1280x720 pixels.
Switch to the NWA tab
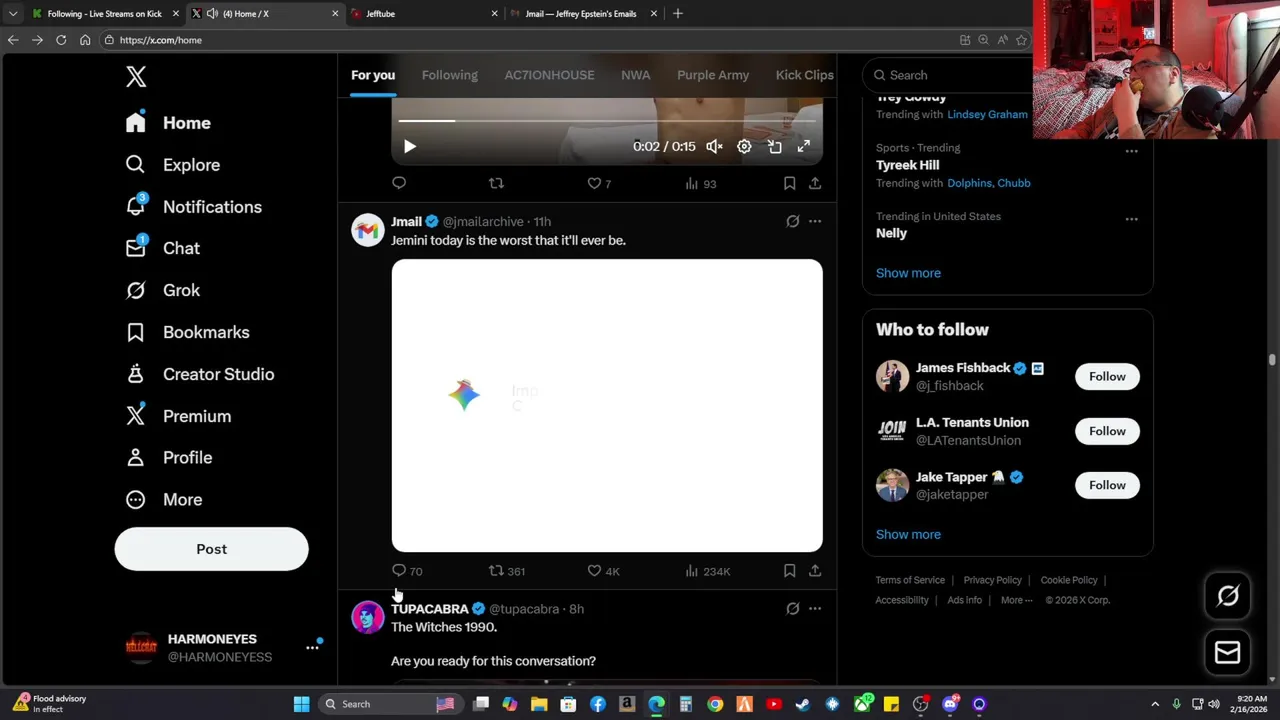coord(636,75)
